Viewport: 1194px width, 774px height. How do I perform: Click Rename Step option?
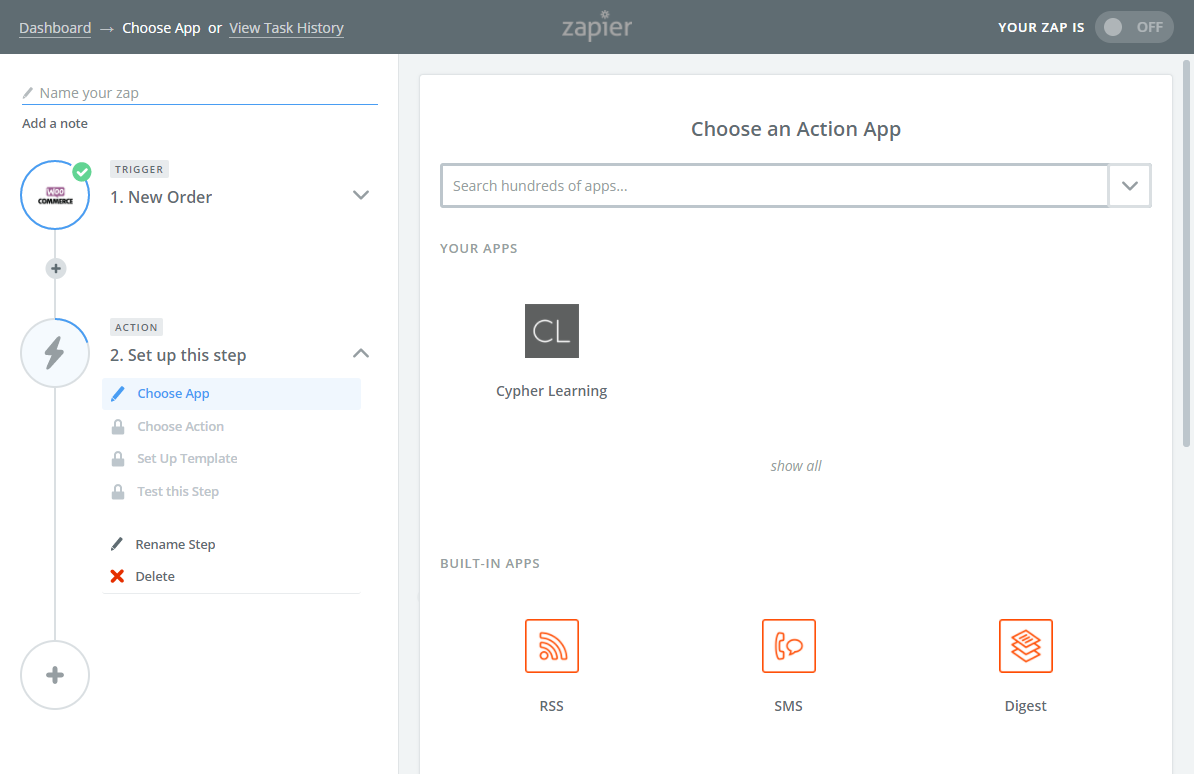click(175, 544)
